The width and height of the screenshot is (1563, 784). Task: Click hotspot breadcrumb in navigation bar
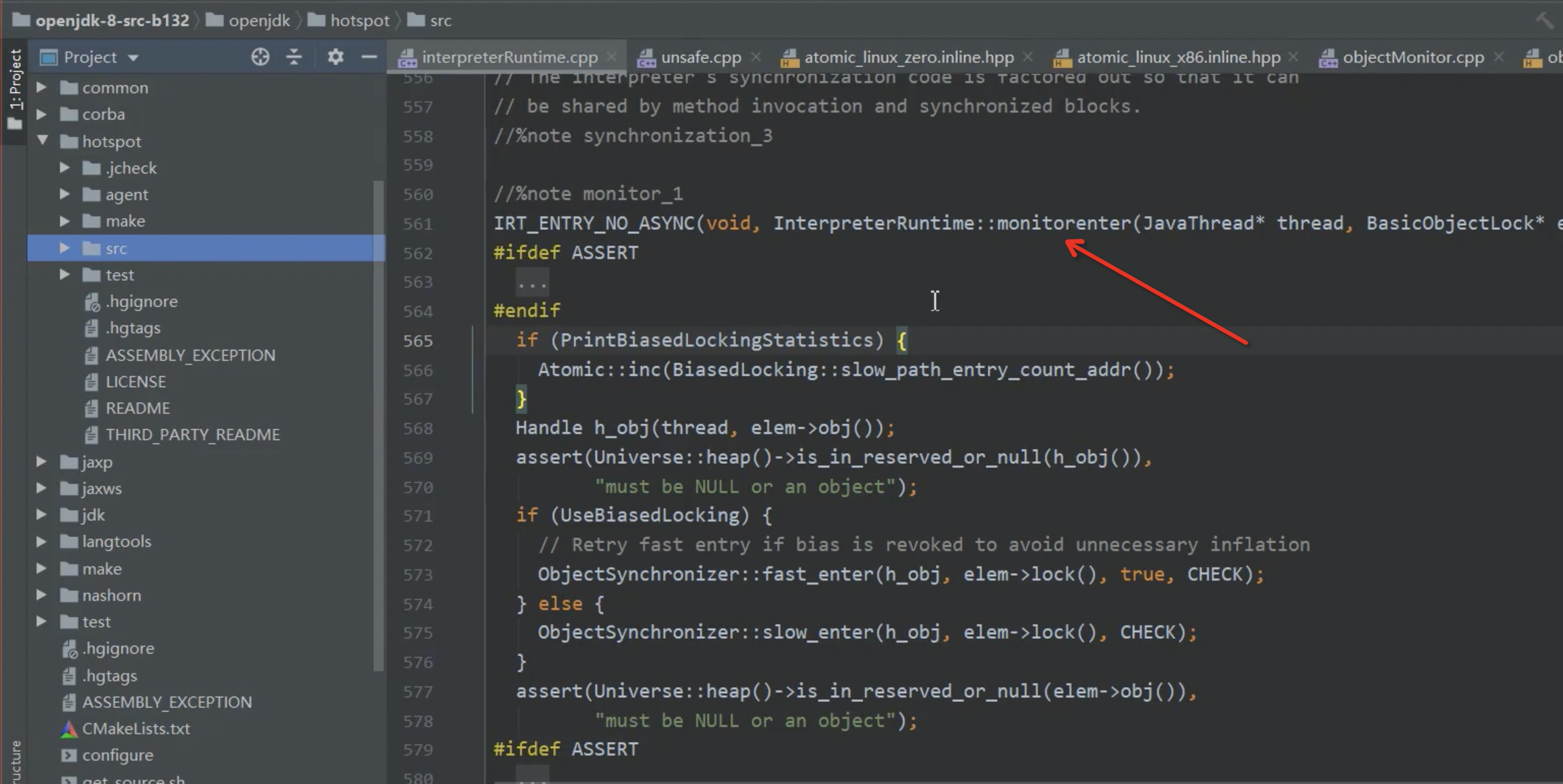(x=359, y=20)
